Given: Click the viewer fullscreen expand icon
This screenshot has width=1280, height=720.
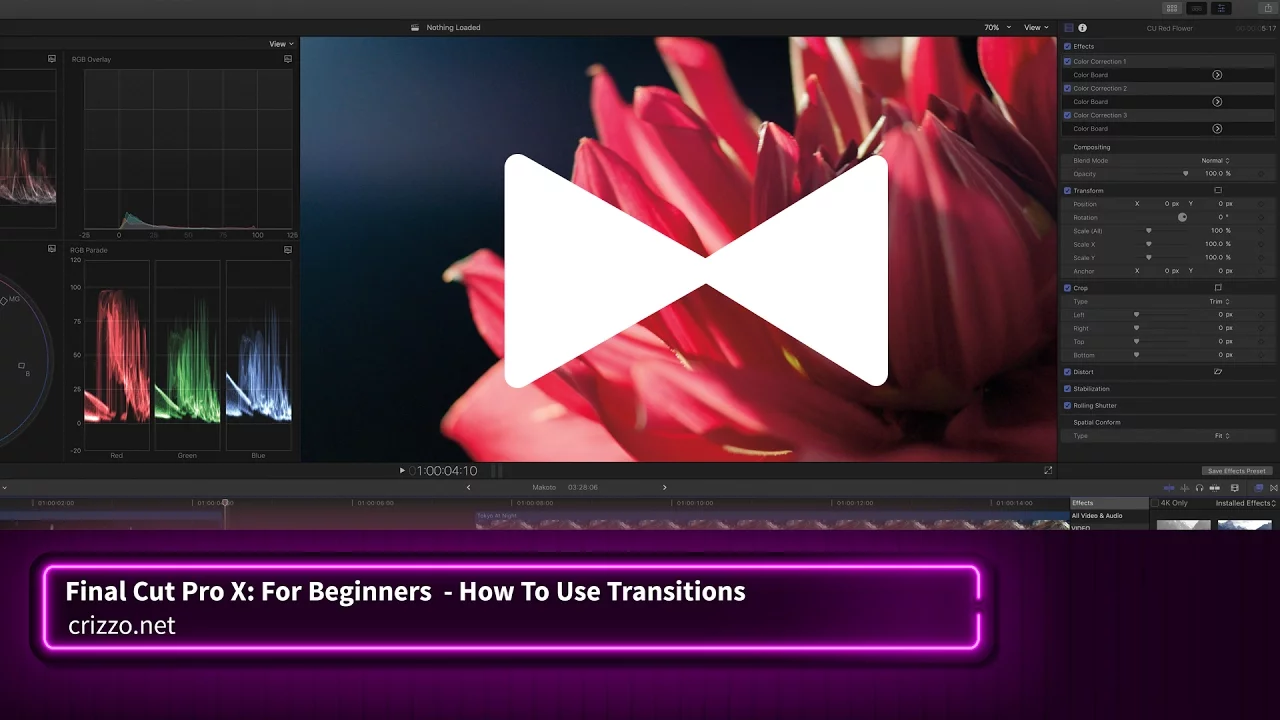Looking at the screenshot, I should pos(1048,470).
